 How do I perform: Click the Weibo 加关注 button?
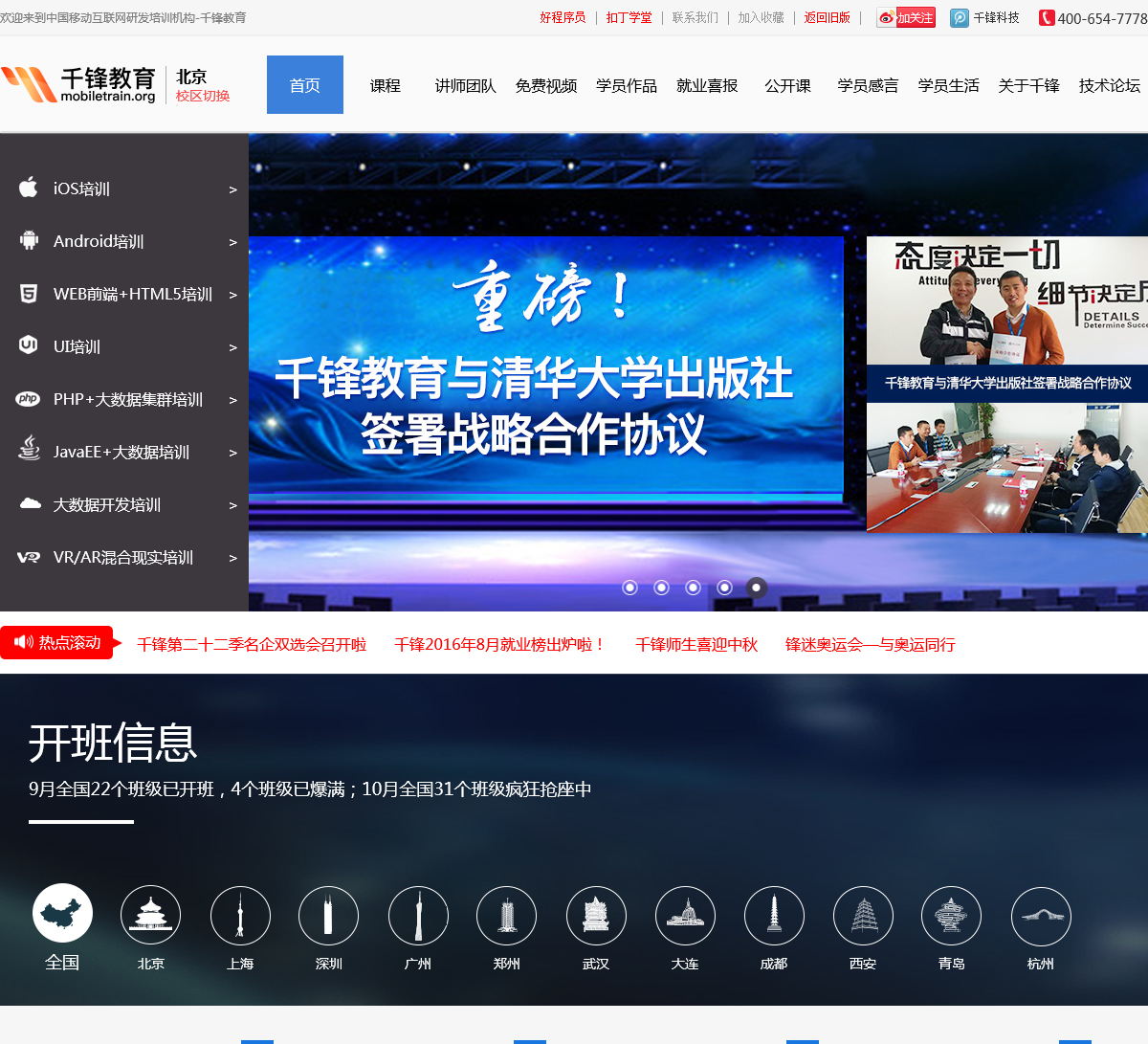906,17
